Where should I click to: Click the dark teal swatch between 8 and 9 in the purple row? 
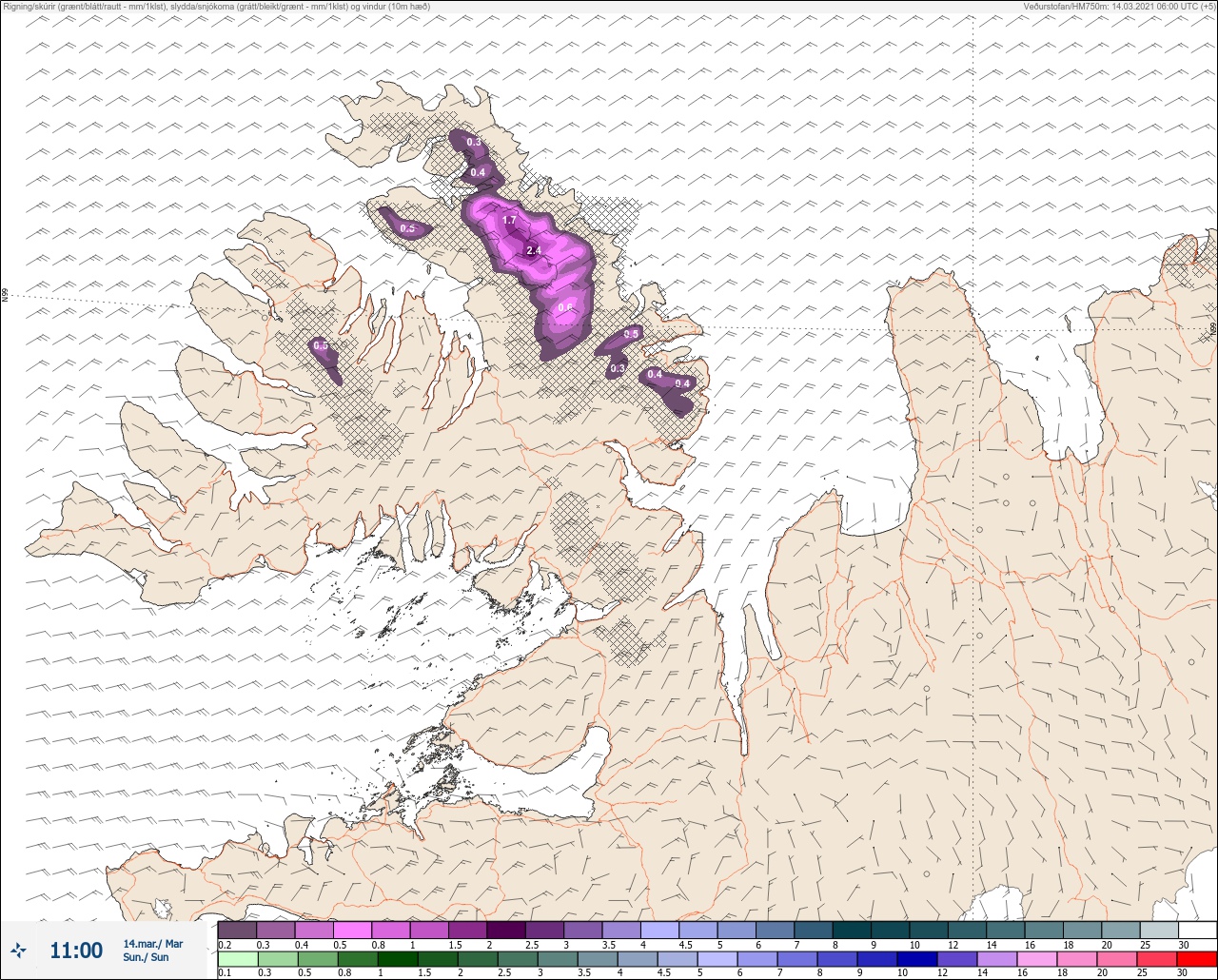852,930
